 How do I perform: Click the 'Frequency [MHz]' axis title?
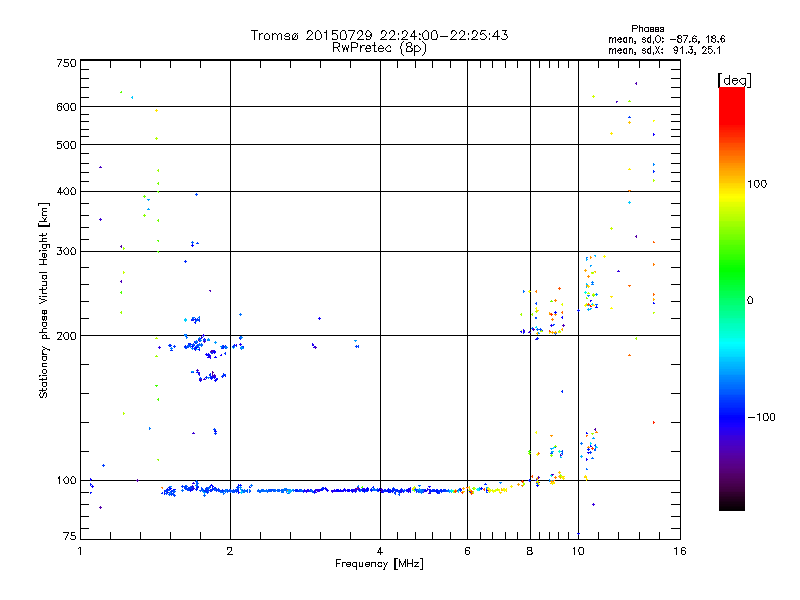coord(379,564)
